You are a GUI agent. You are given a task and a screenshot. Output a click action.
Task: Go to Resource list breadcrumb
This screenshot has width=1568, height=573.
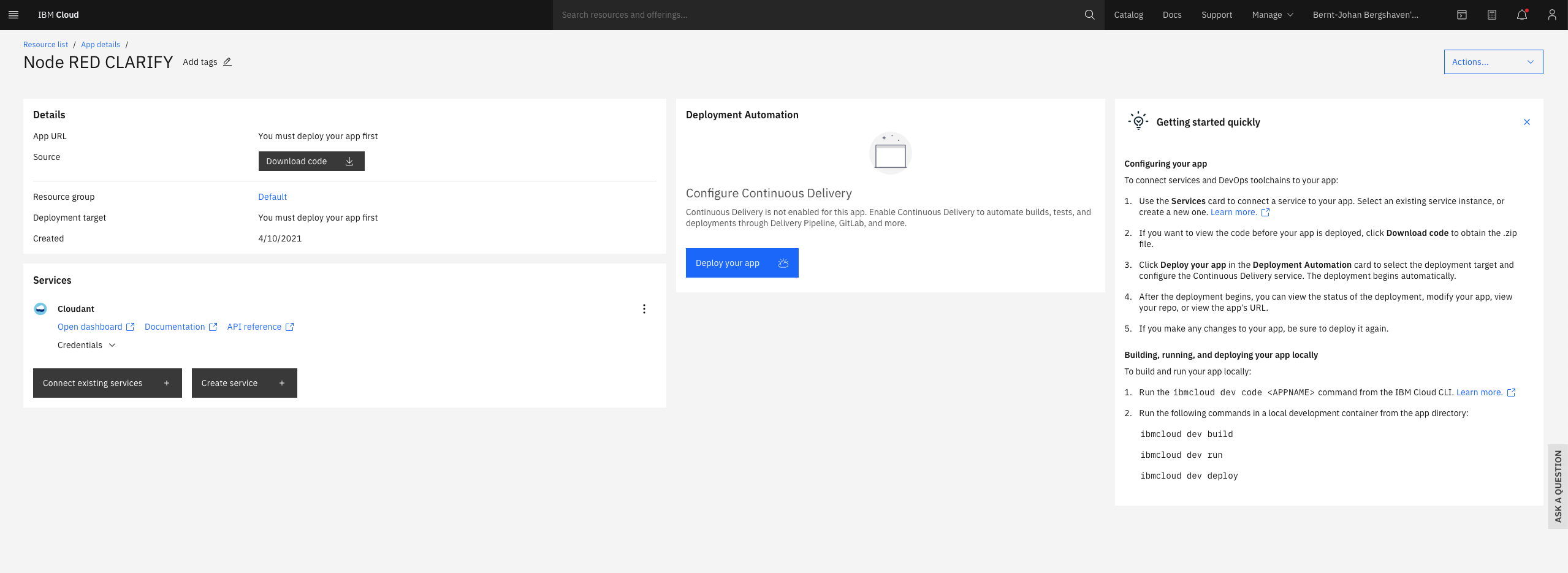(45, 45)
